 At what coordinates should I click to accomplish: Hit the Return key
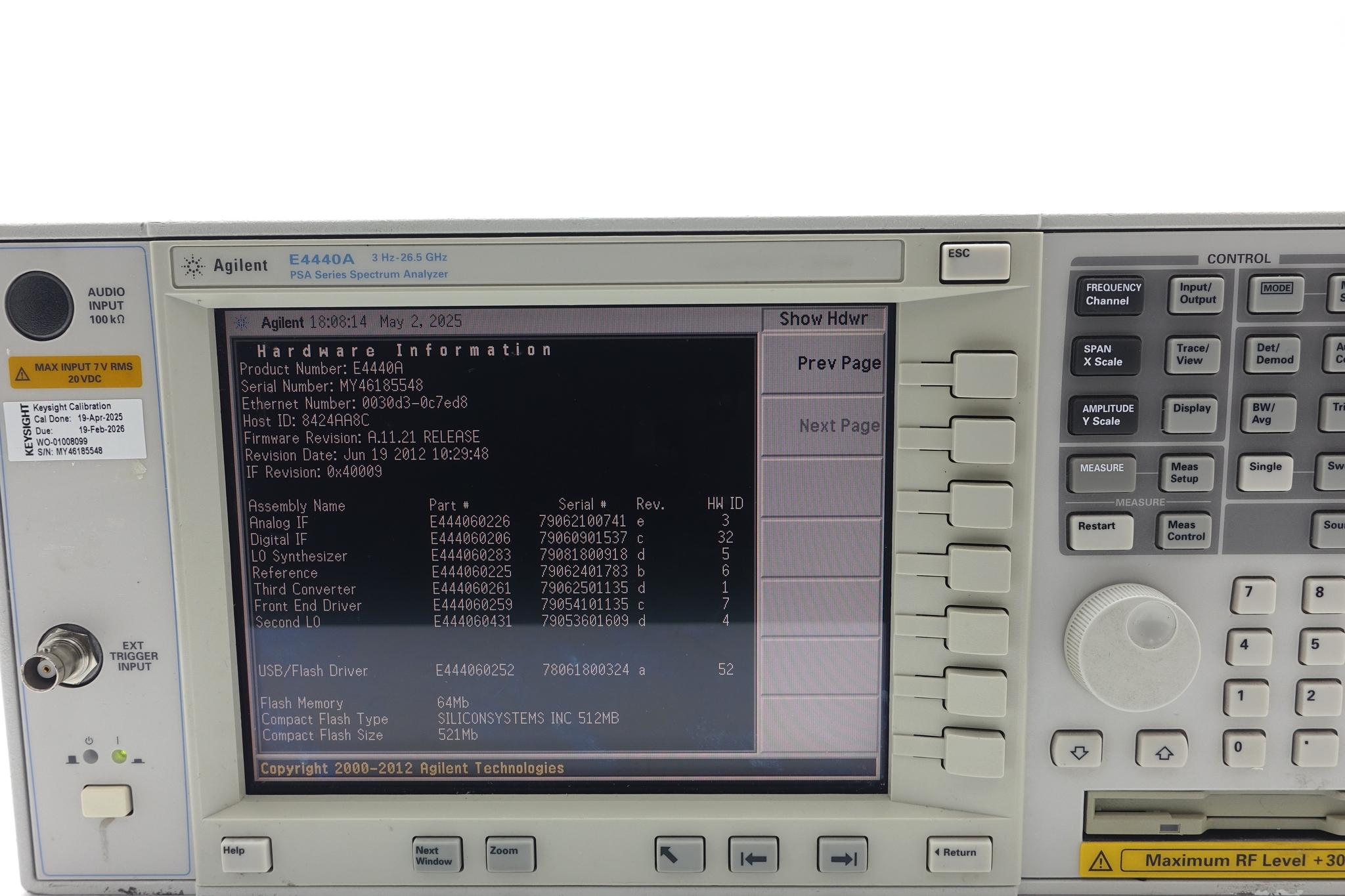[x=959, y=854]
